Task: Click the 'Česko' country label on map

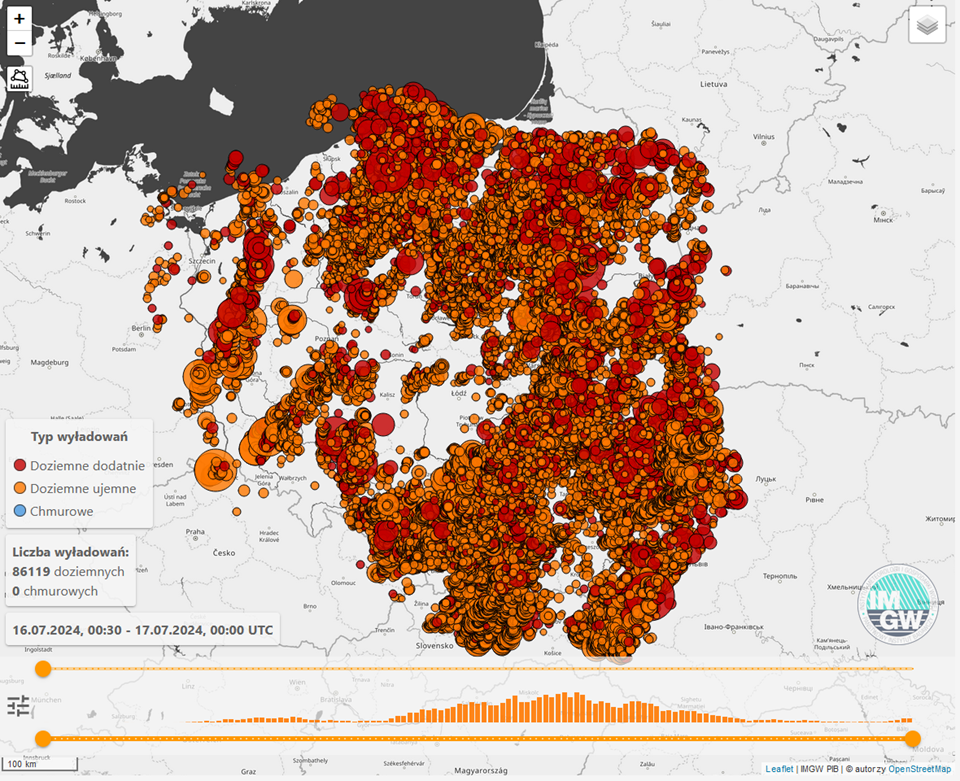Action: pyautogui.click(x=224, y=553)
